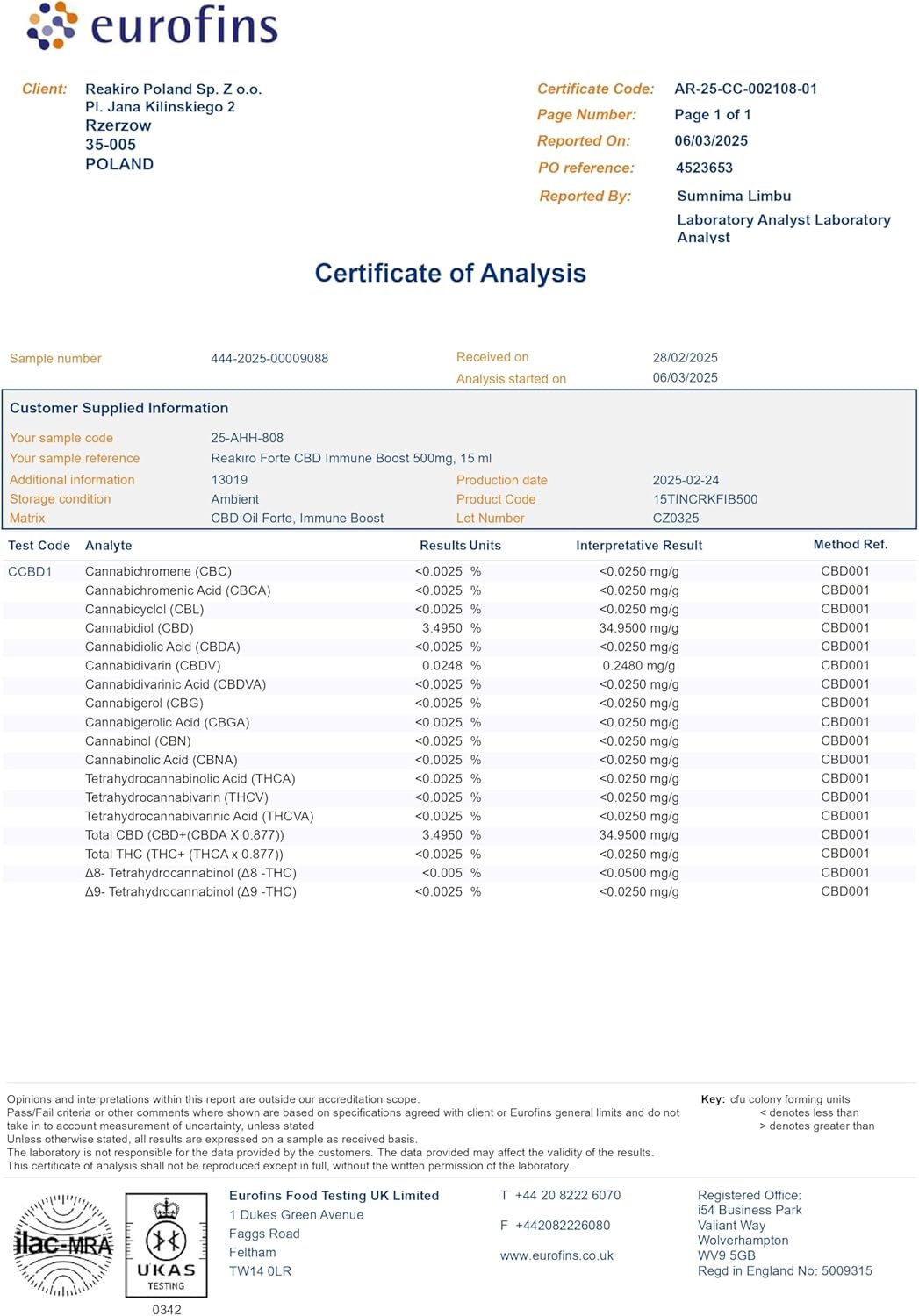The height and width of the screenshot is (1316, 919).
Task: Click the Δ9-Tetrahydrocannabinol analyte row
Action: [x=190, y=892]
